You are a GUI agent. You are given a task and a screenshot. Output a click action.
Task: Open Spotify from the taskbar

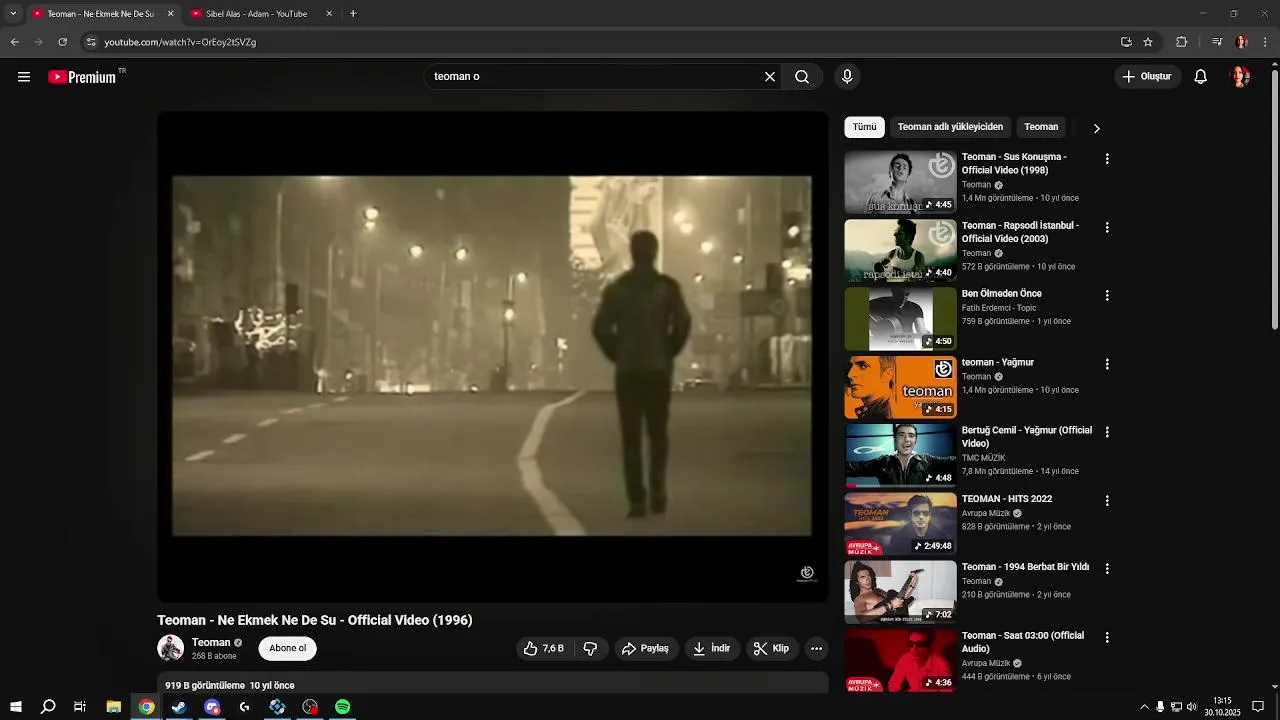[343, 707]
